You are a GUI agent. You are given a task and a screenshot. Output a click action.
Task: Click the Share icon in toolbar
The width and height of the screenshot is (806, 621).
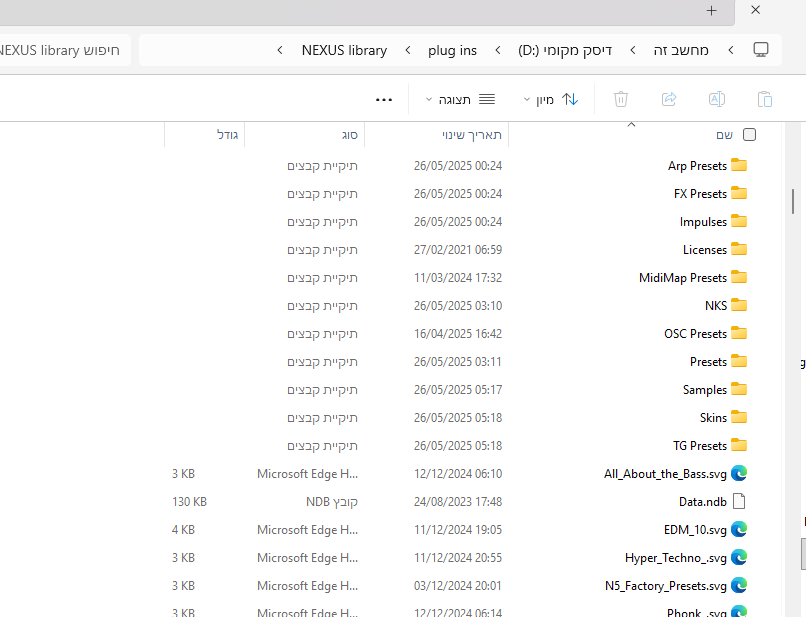(x=669, y=99)
